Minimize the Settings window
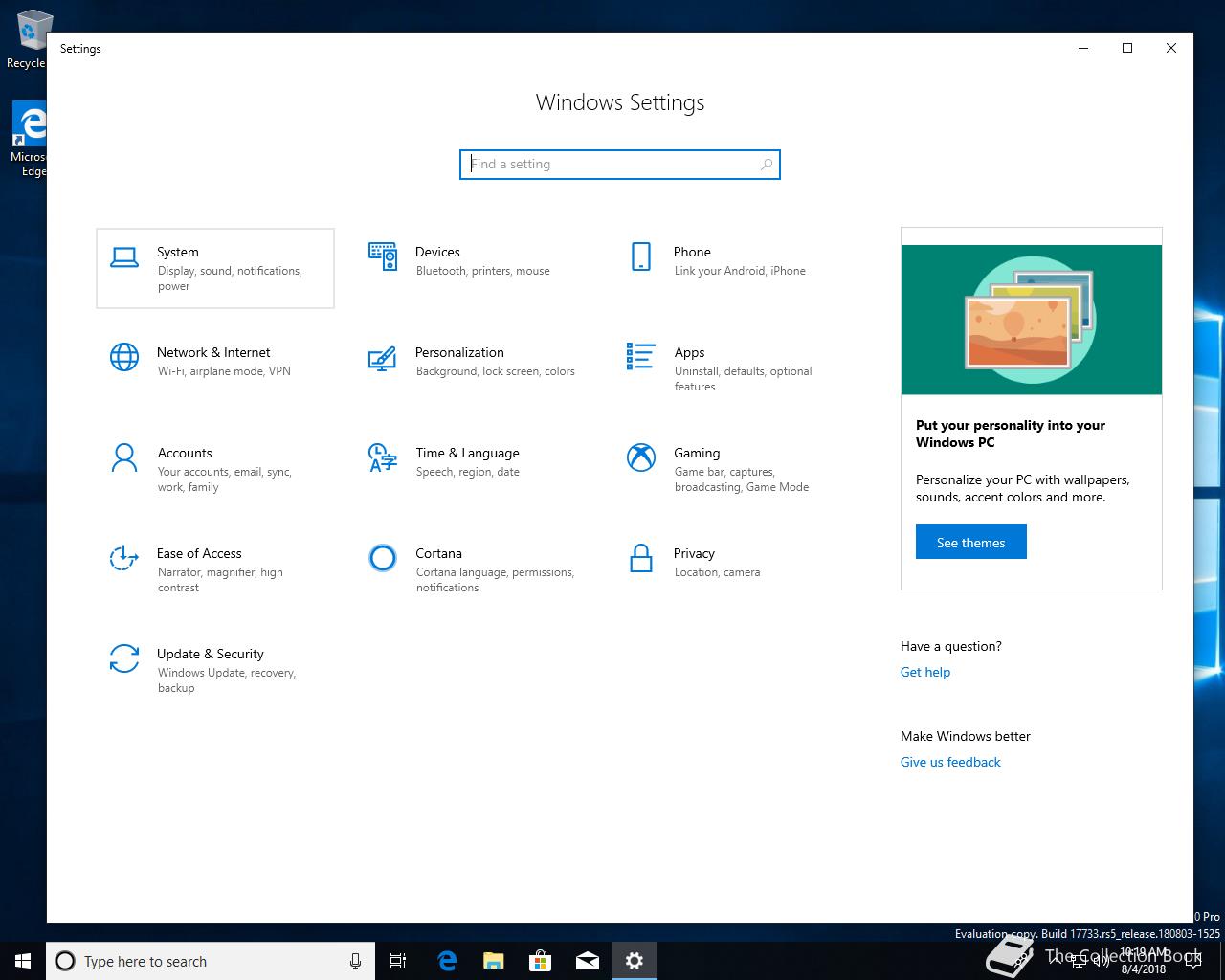 tap(1083, 48)
